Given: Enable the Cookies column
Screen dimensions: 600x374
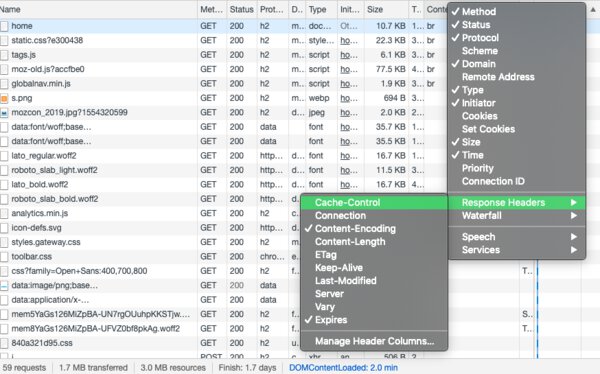Looking at the screenshot, I should [x=517, y=116].
